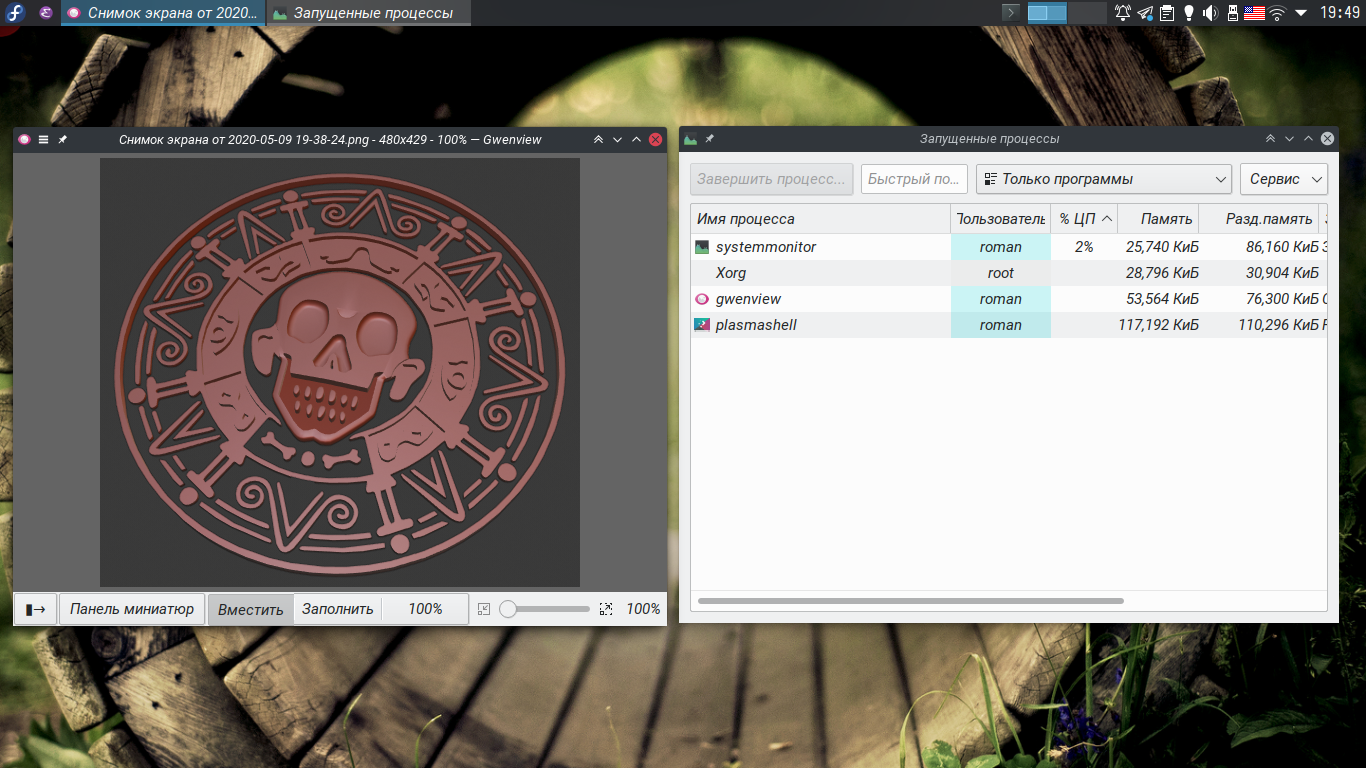
Task: Click the system monitor icon in process window title
Action: (x=691, y=139)
